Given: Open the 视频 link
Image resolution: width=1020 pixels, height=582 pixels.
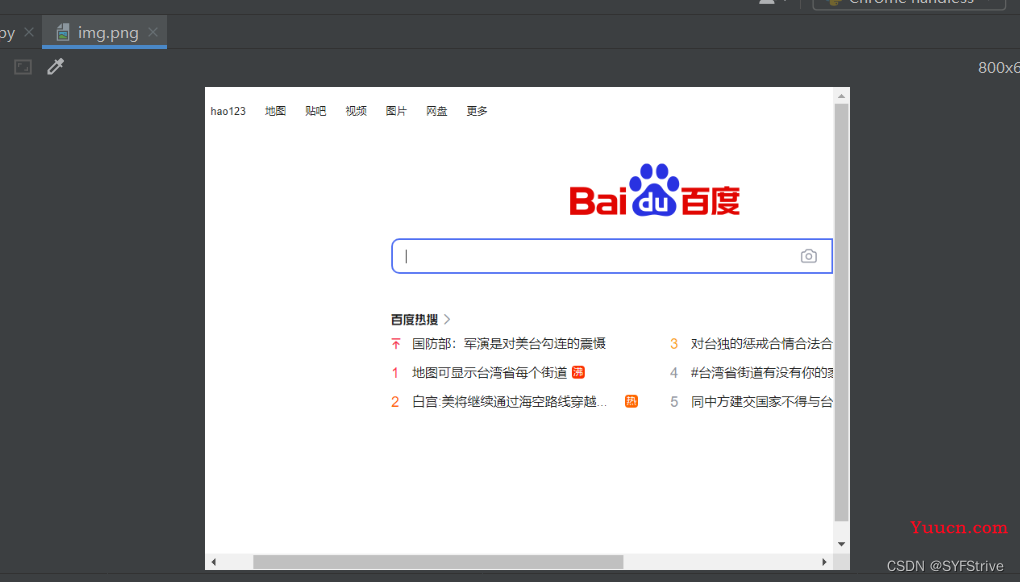Looking at the screenshot, I should pos(356,111).
